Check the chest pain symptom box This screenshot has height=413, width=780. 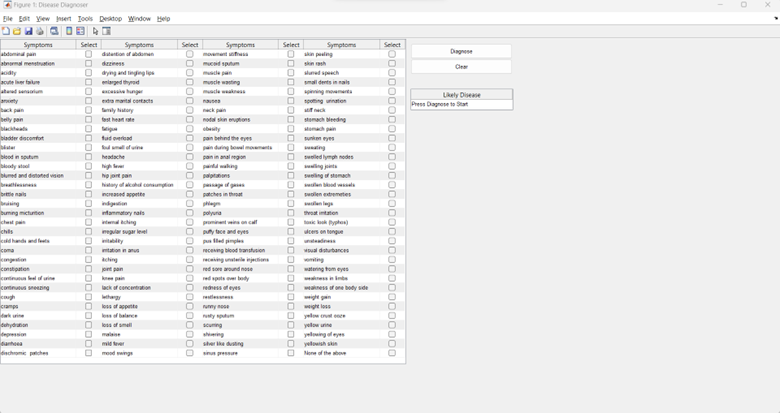pos(89,222)
